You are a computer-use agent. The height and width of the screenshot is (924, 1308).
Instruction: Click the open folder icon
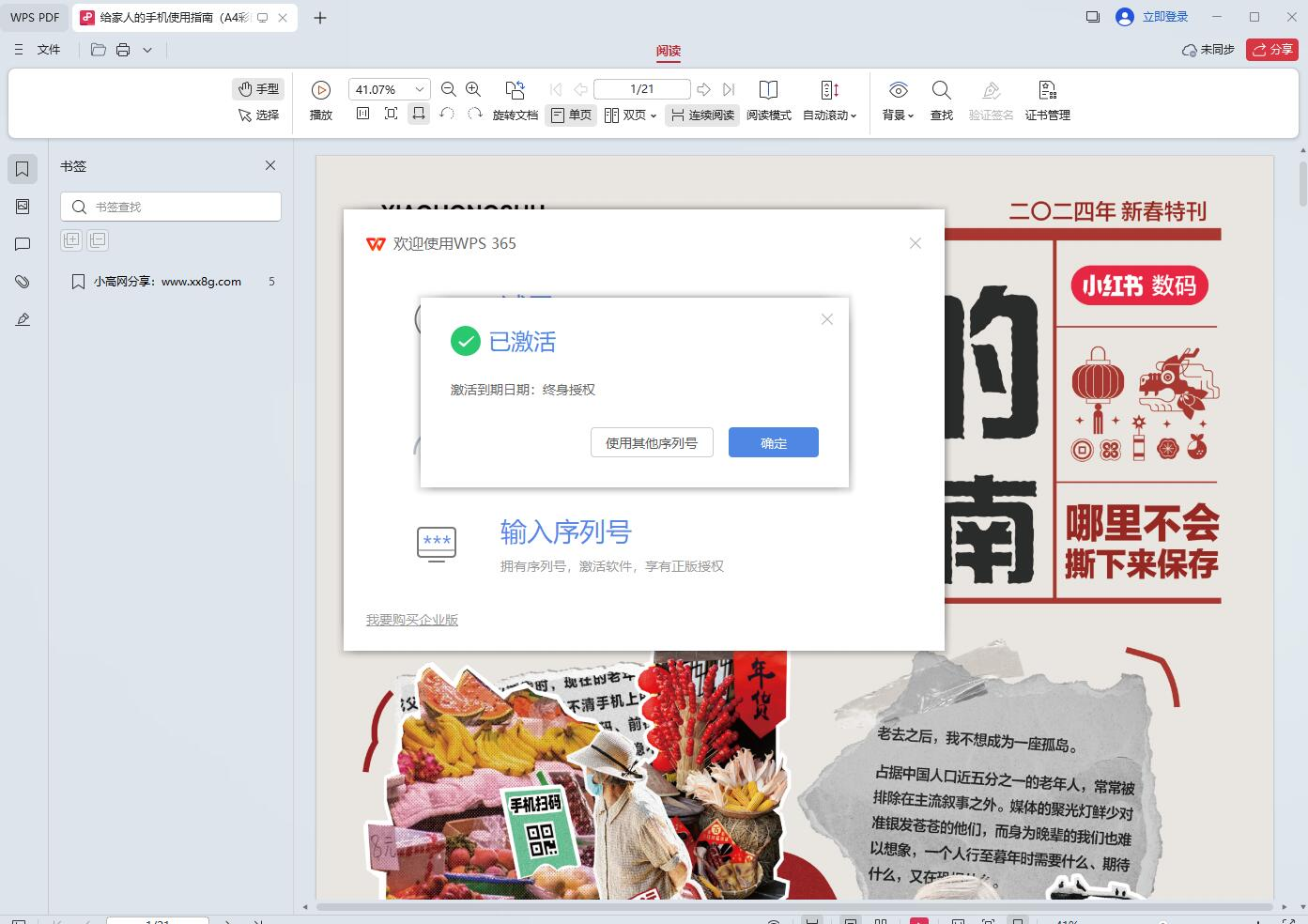[x=99, y=50]
